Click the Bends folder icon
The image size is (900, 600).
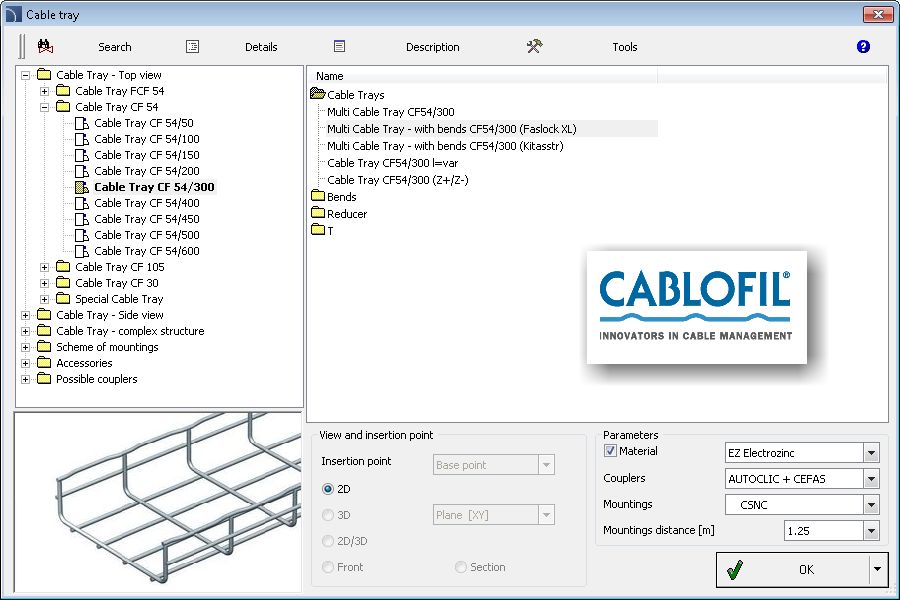(x=318, y=196)
